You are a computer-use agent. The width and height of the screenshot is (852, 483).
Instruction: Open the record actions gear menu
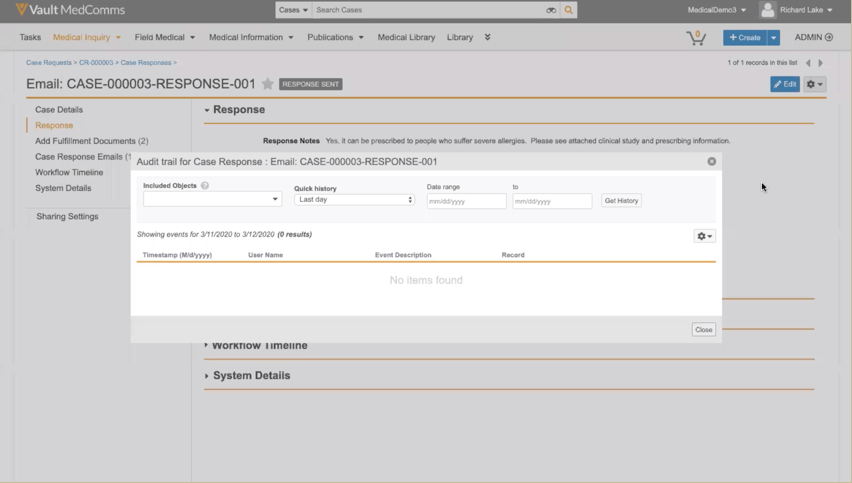(x=815, y=84)
